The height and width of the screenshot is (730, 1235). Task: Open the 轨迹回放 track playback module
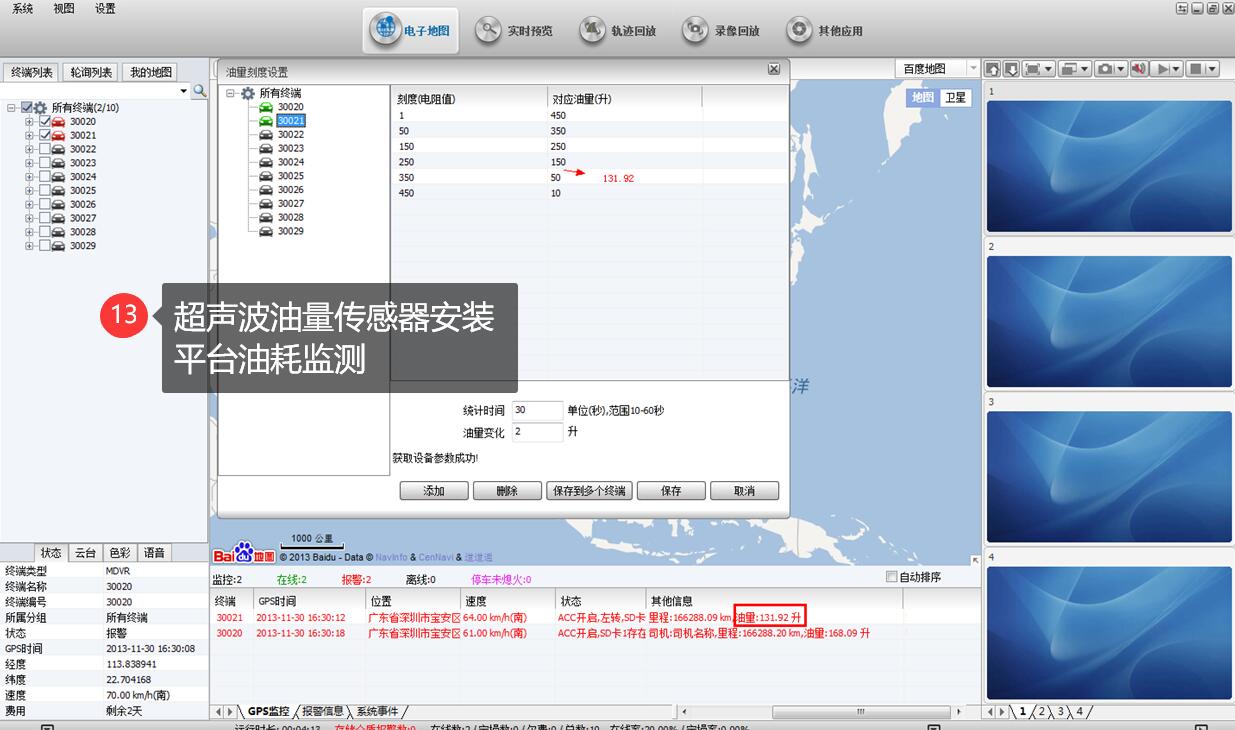(x=619, y=30)
